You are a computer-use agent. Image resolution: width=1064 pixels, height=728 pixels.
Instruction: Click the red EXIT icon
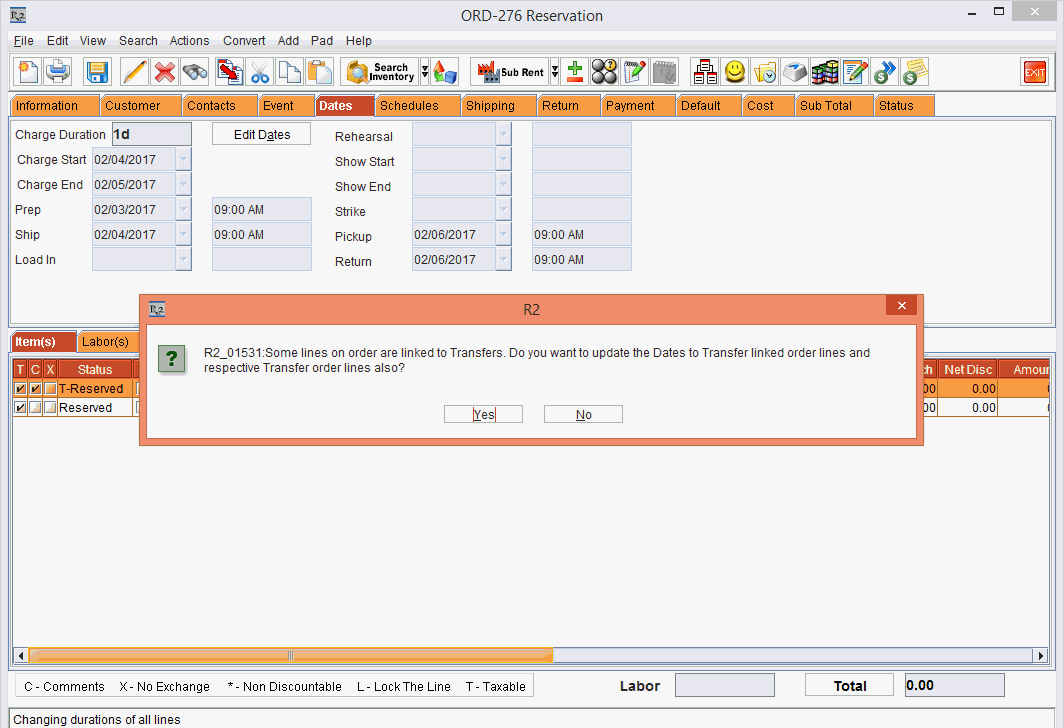(1034, 72)
